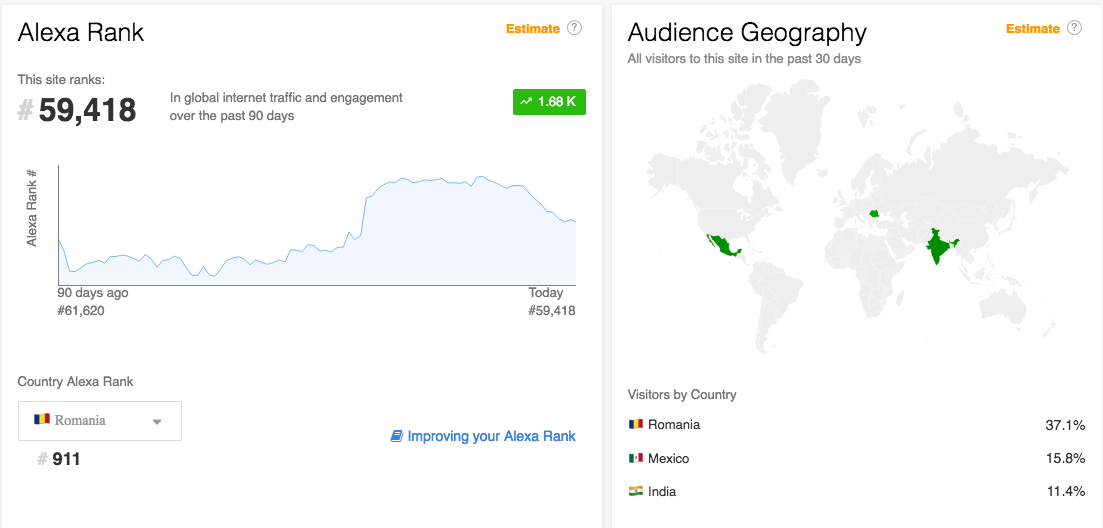1103x528 pixels.
Task: Click the book icon before Improving your Alexa Rank
Action: 397,436
